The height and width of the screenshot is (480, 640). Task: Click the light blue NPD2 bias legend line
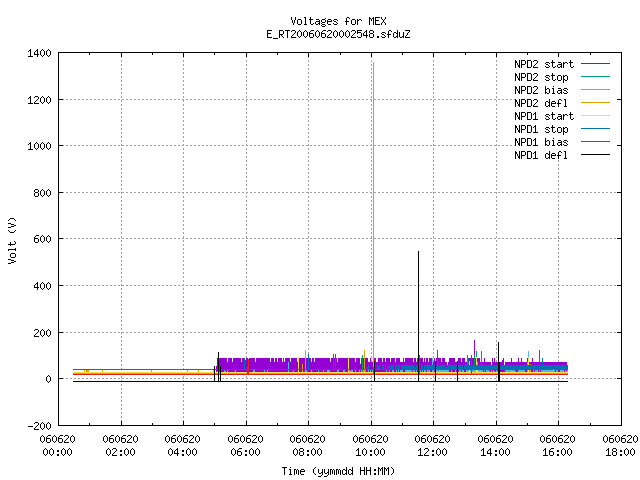[x=595, y=90]
